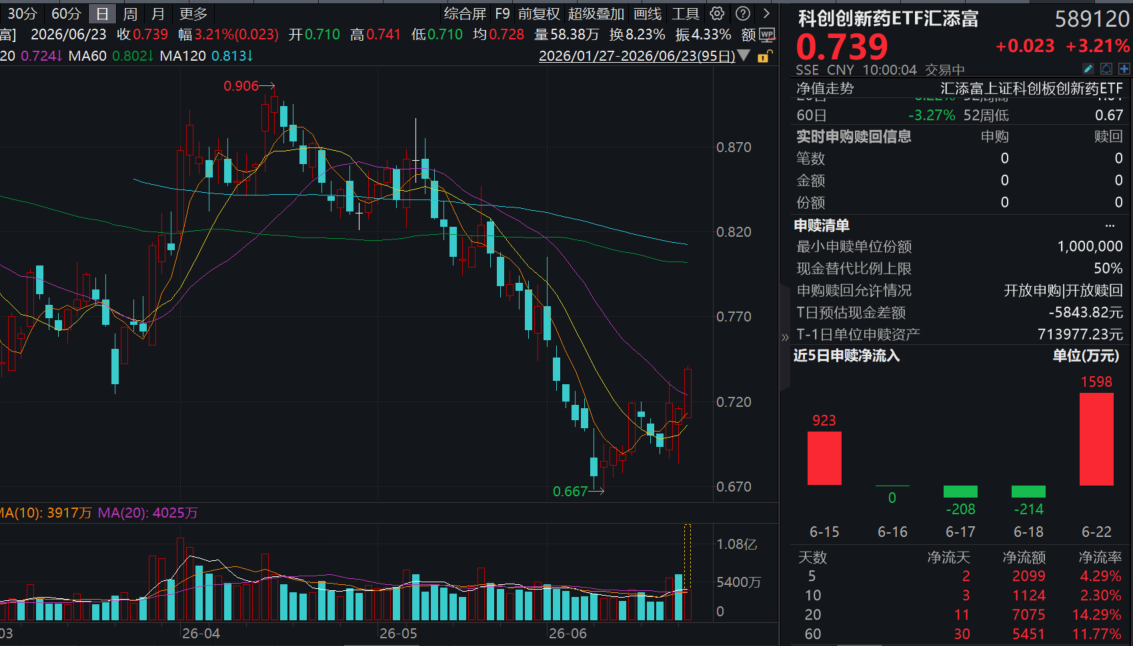Open 申赎清单 more options ellipsis
Image resolution: width=1133 pixels, height=646 pixels.
pyautogui.click(x=1110, y=225)
